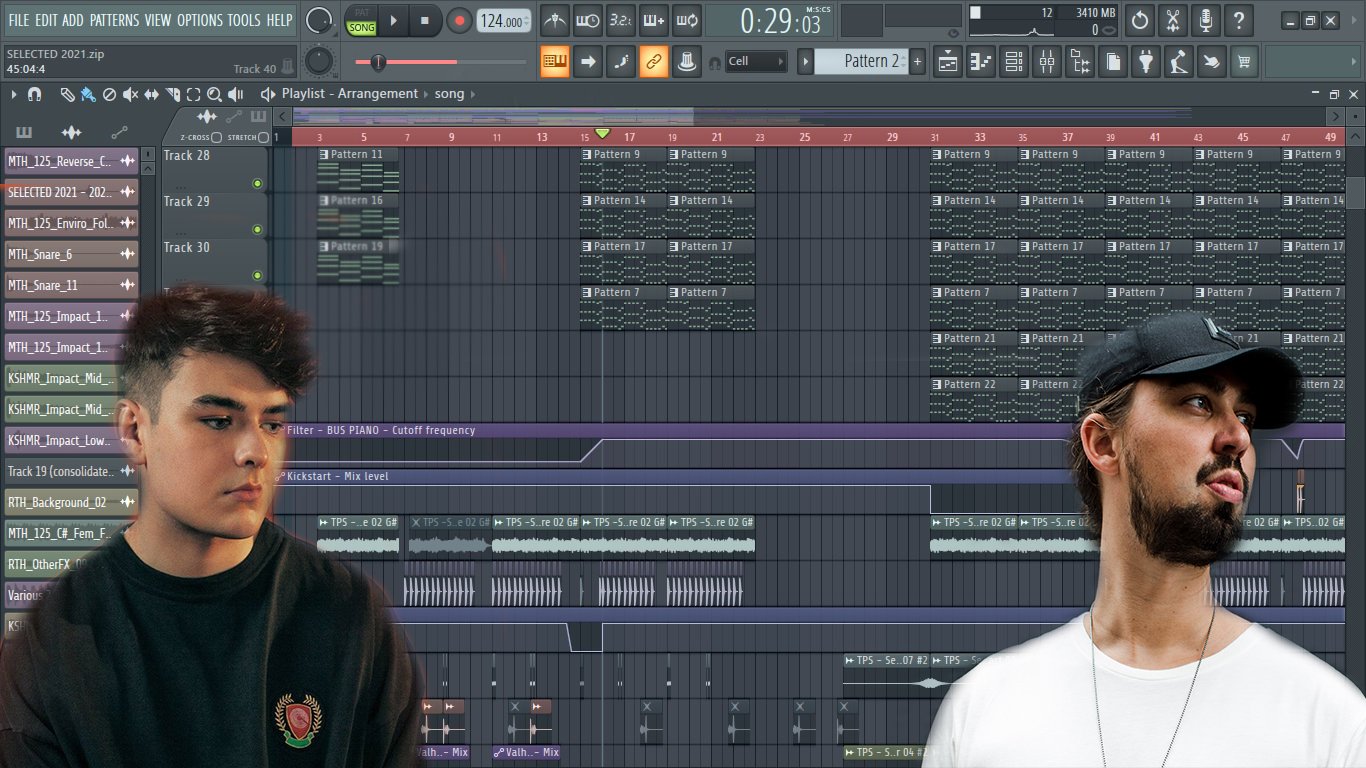
Task: Open the browser panel icon
Action: (x=1080, y=61)
